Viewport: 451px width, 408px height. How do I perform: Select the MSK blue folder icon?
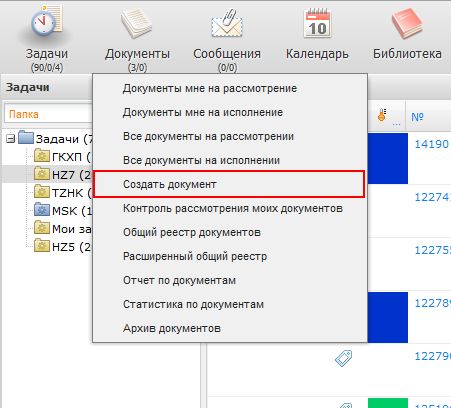[42, 210]
